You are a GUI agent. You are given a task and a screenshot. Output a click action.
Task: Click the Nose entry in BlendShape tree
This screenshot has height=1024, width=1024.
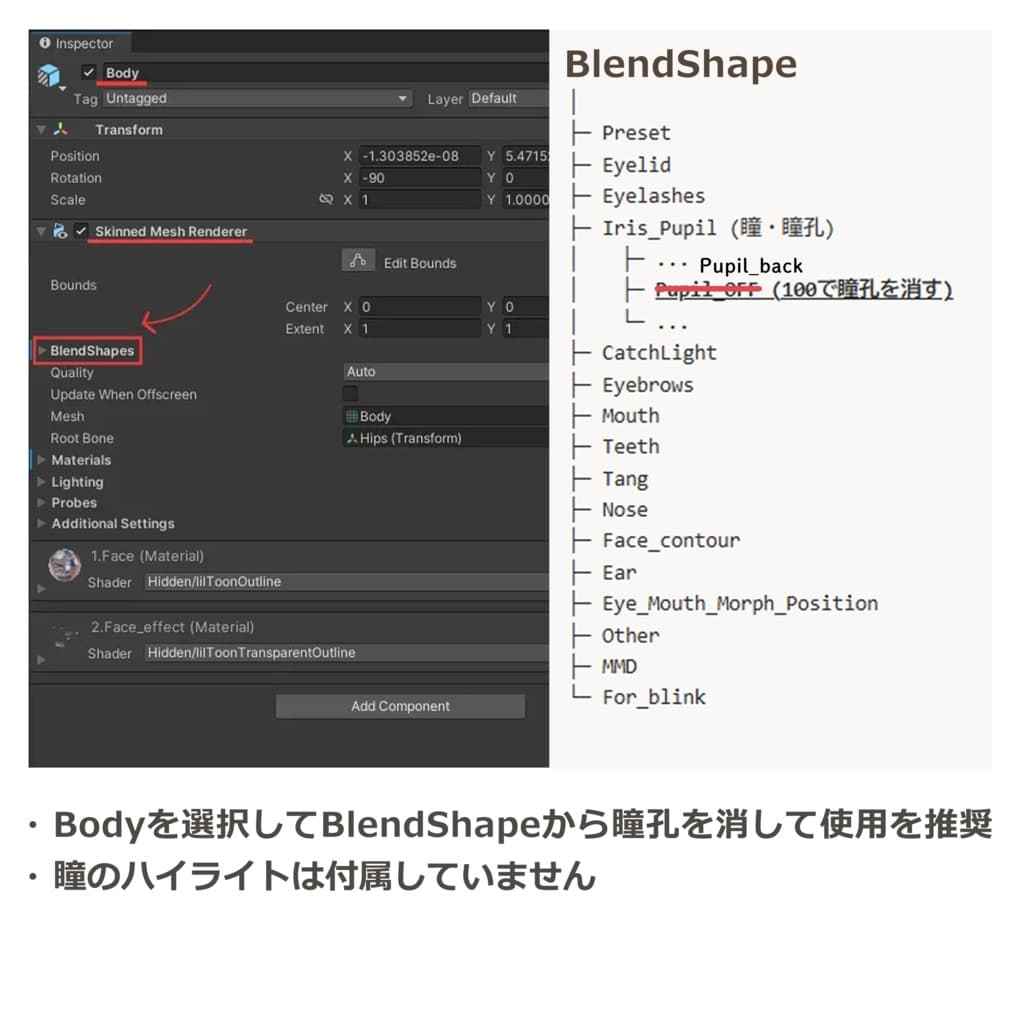point(624,509)
